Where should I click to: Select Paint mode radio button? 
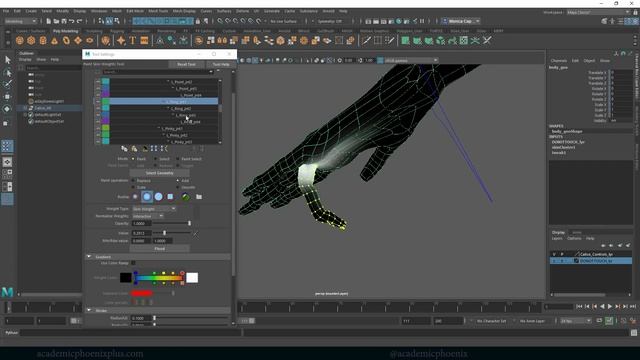[133, 159]
